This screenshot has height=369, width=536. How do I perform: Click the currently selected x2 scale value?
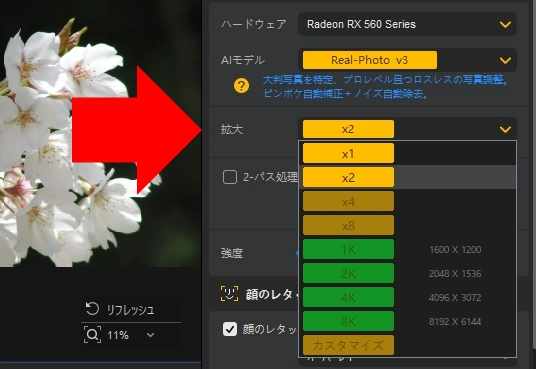348,129
